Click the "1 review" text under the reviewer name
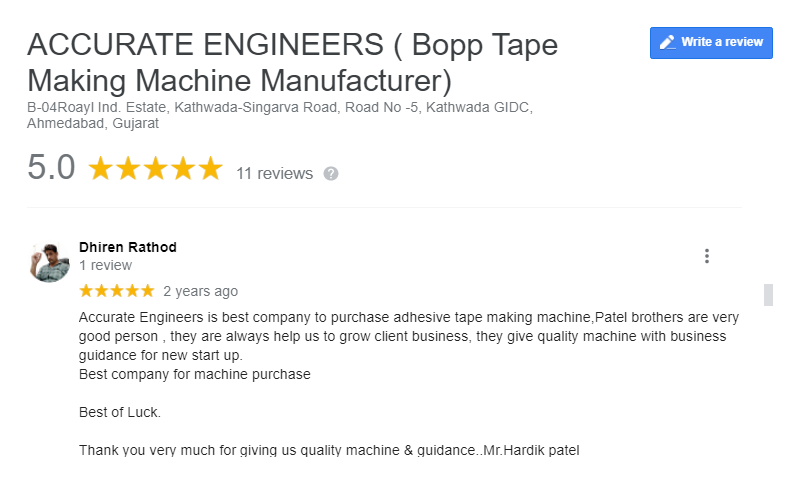This screenshot has height=487, width=801. click(x=105, y=265)
